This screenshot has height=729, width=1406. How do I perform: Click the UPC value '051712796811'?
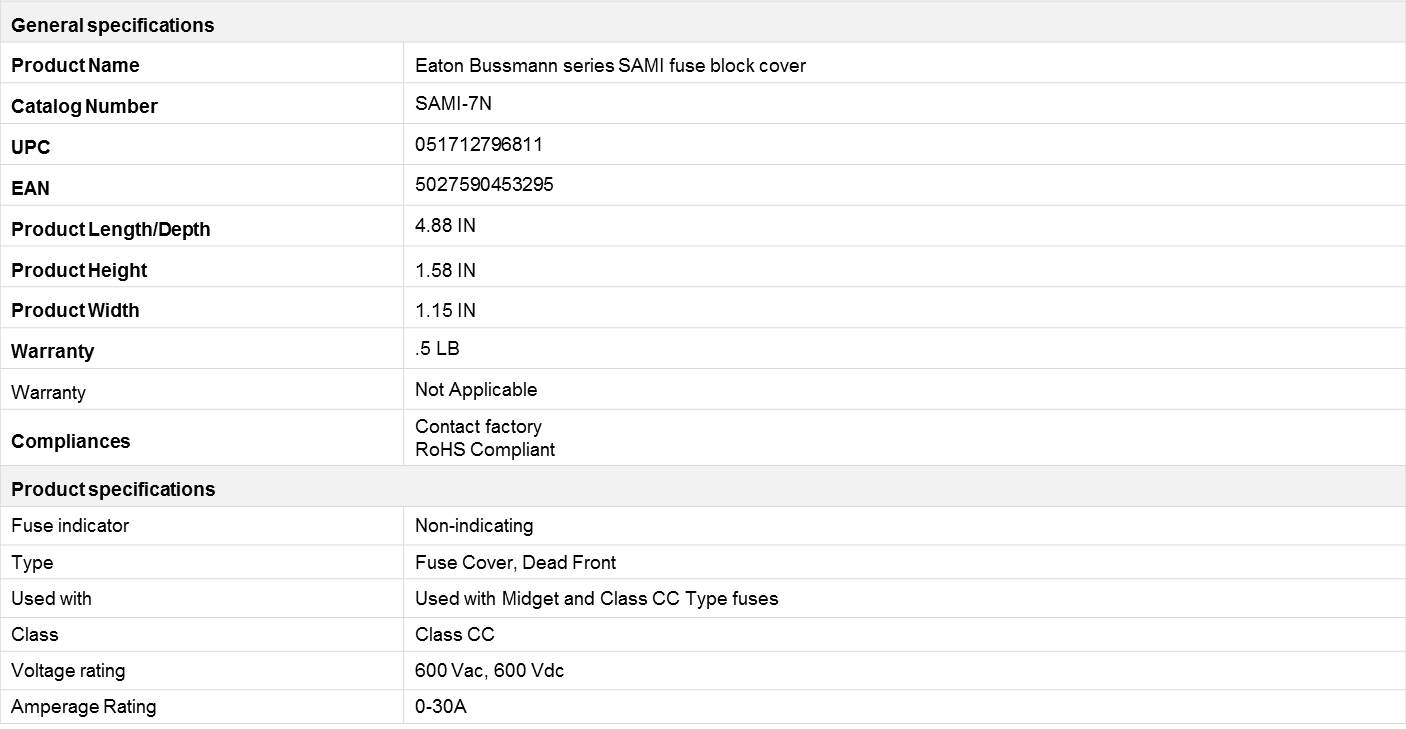pyautogui.click(x=479, y=144)
